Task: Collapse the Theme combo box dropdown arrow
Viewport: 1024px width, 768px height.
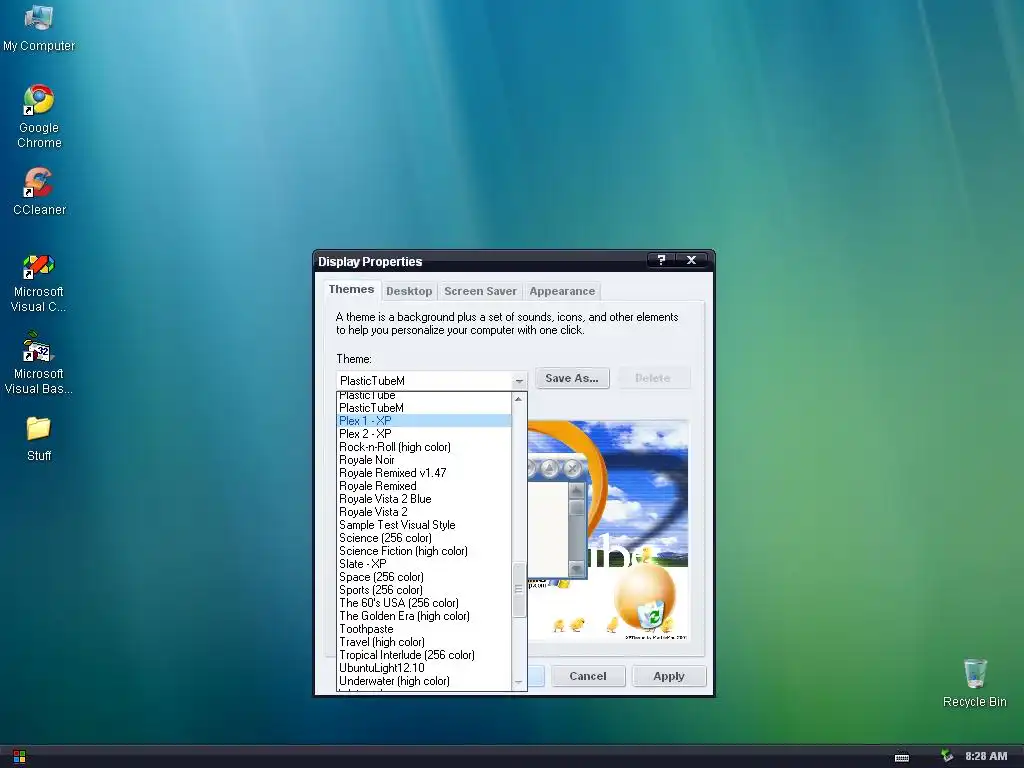Action: 519,380
